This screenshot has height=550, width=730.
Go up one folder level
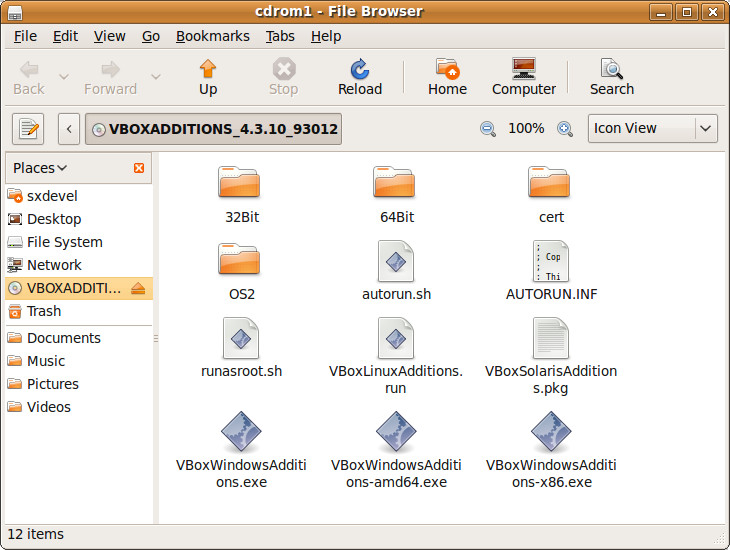208,77
